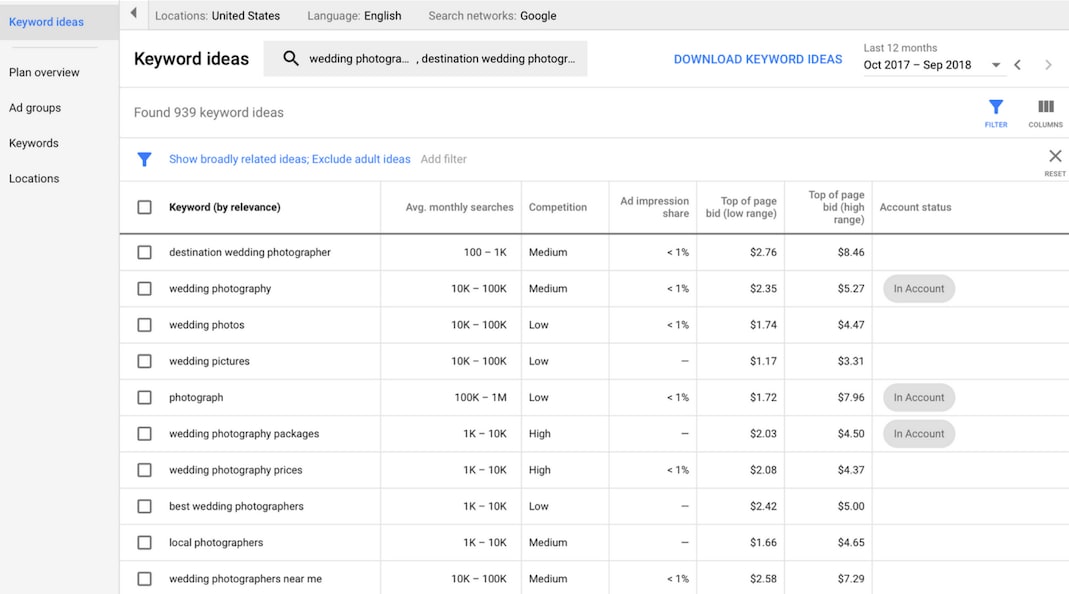
Task: Check wedding photographers near me row
Action: tap(145, 579)
